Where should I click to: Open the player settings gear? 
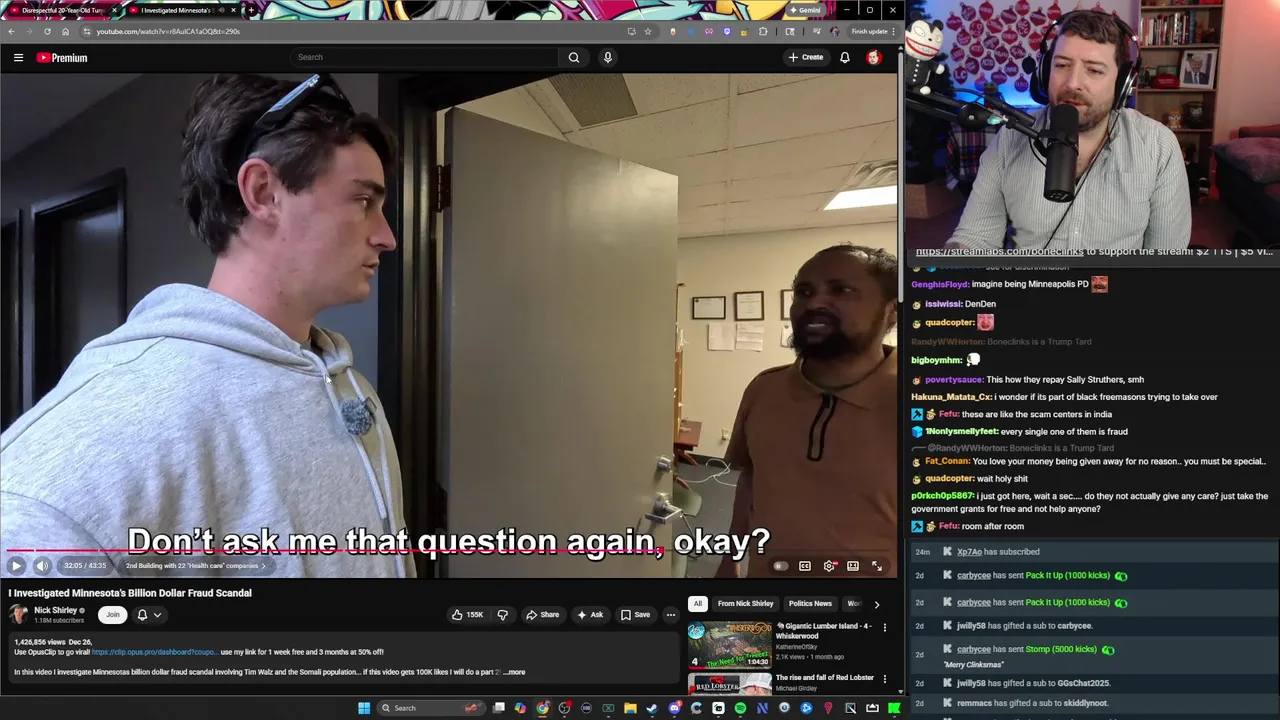pyautogui.click(x=829, y=566)
